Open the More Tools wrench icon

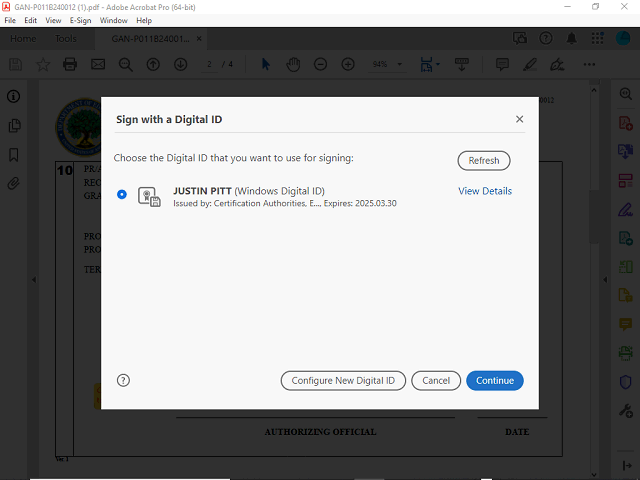[626, 411]
